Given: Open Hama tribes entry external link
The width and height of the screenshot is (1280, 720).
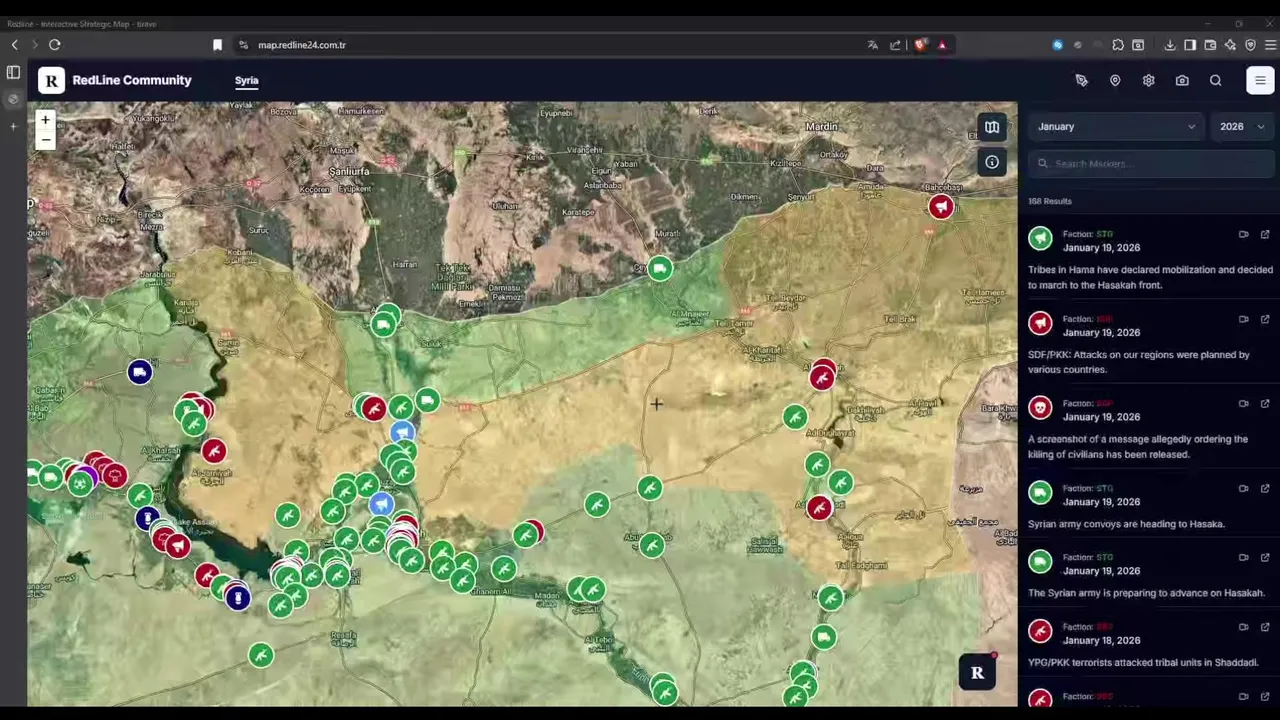Looking at the screenshot, I should [1265, 235].
